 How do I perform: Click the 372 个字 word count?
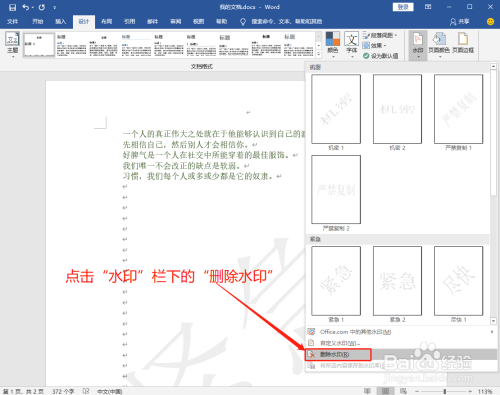point(63,391)
